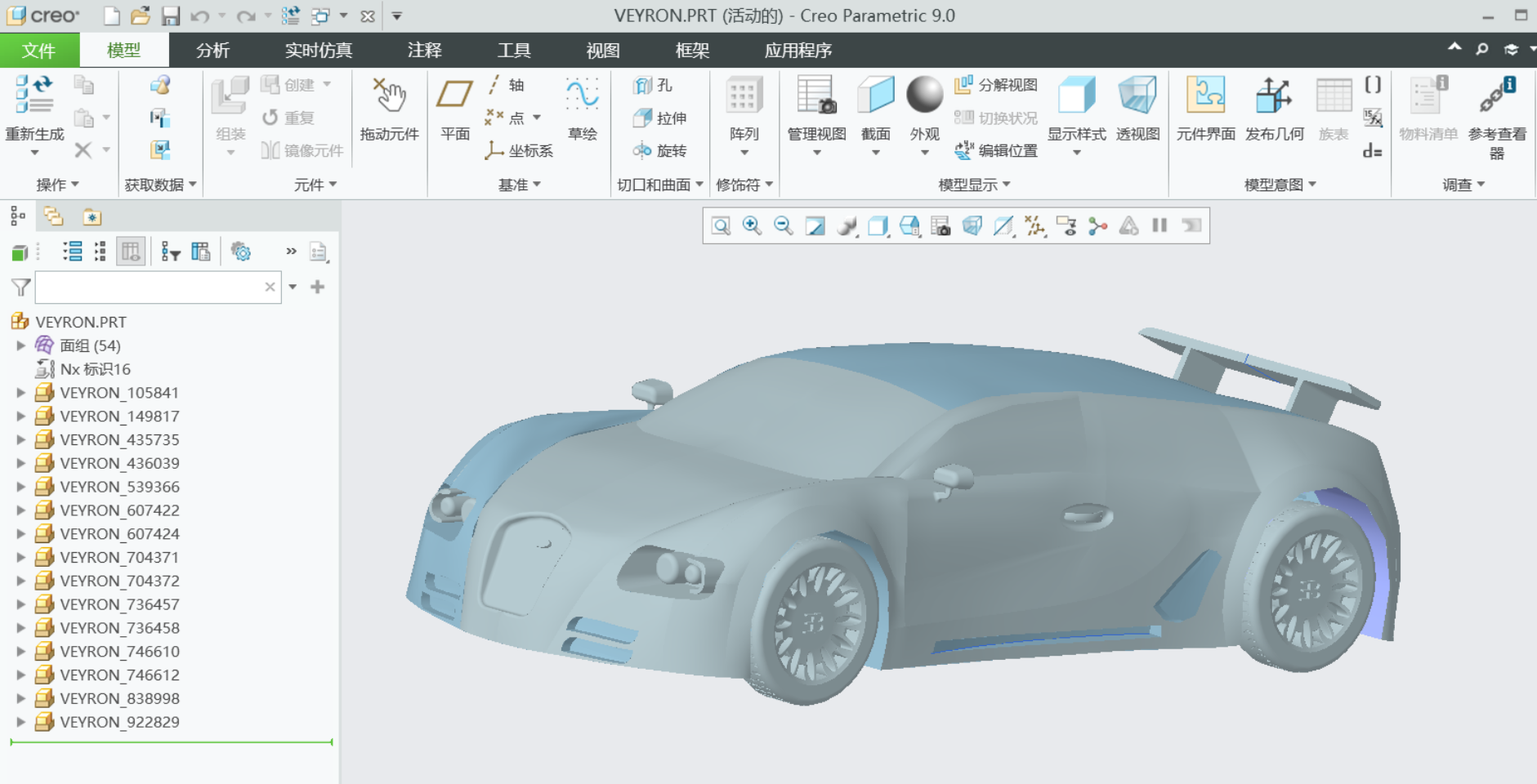Switch to 分析 (Analysis) tab

[213, 51]
